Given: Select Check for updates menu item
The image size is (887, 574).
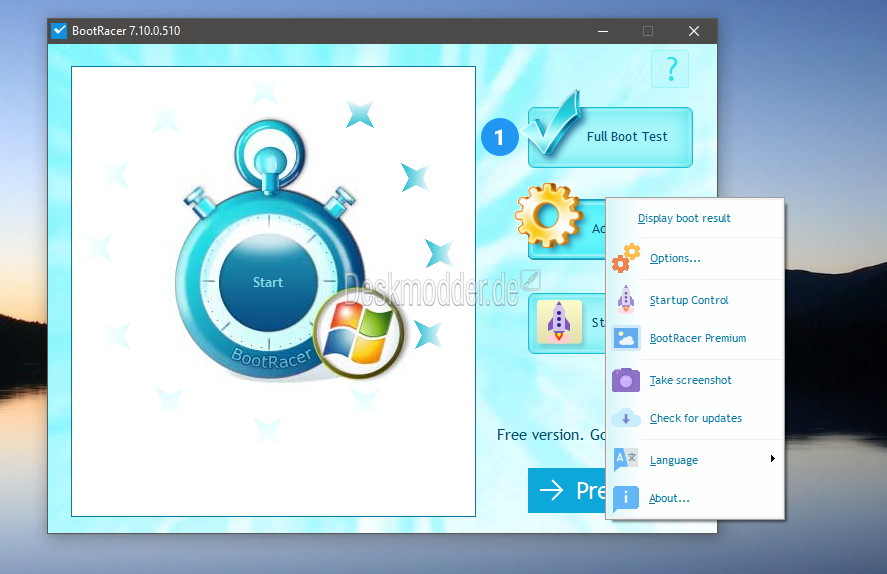Looking at the screenshot, I should point(695,418).
